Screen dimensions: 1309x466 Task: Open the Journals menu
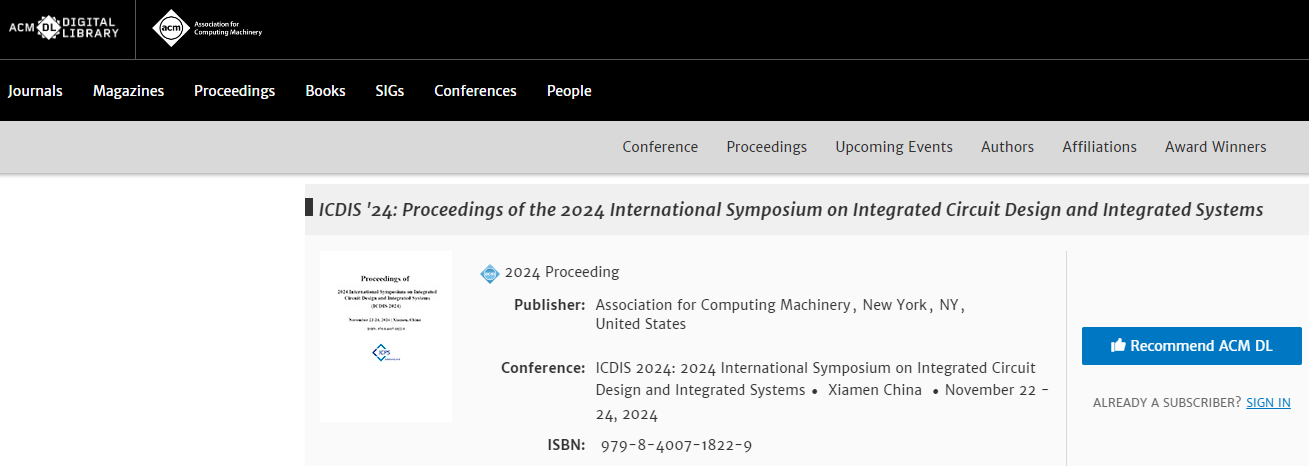pos(35,91)
